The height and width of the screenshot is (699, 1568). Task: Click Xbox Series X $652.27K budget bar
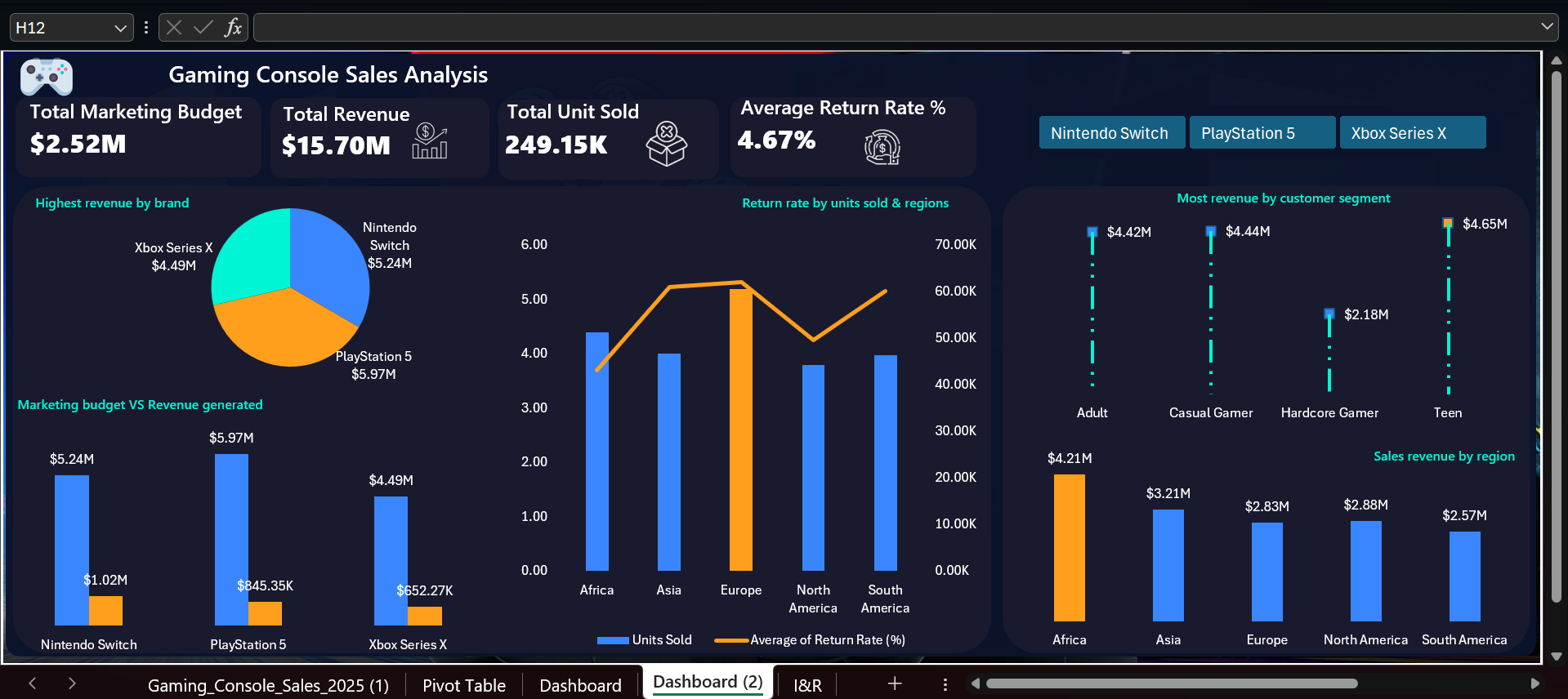pyautogui.click(x=425, y=616)
